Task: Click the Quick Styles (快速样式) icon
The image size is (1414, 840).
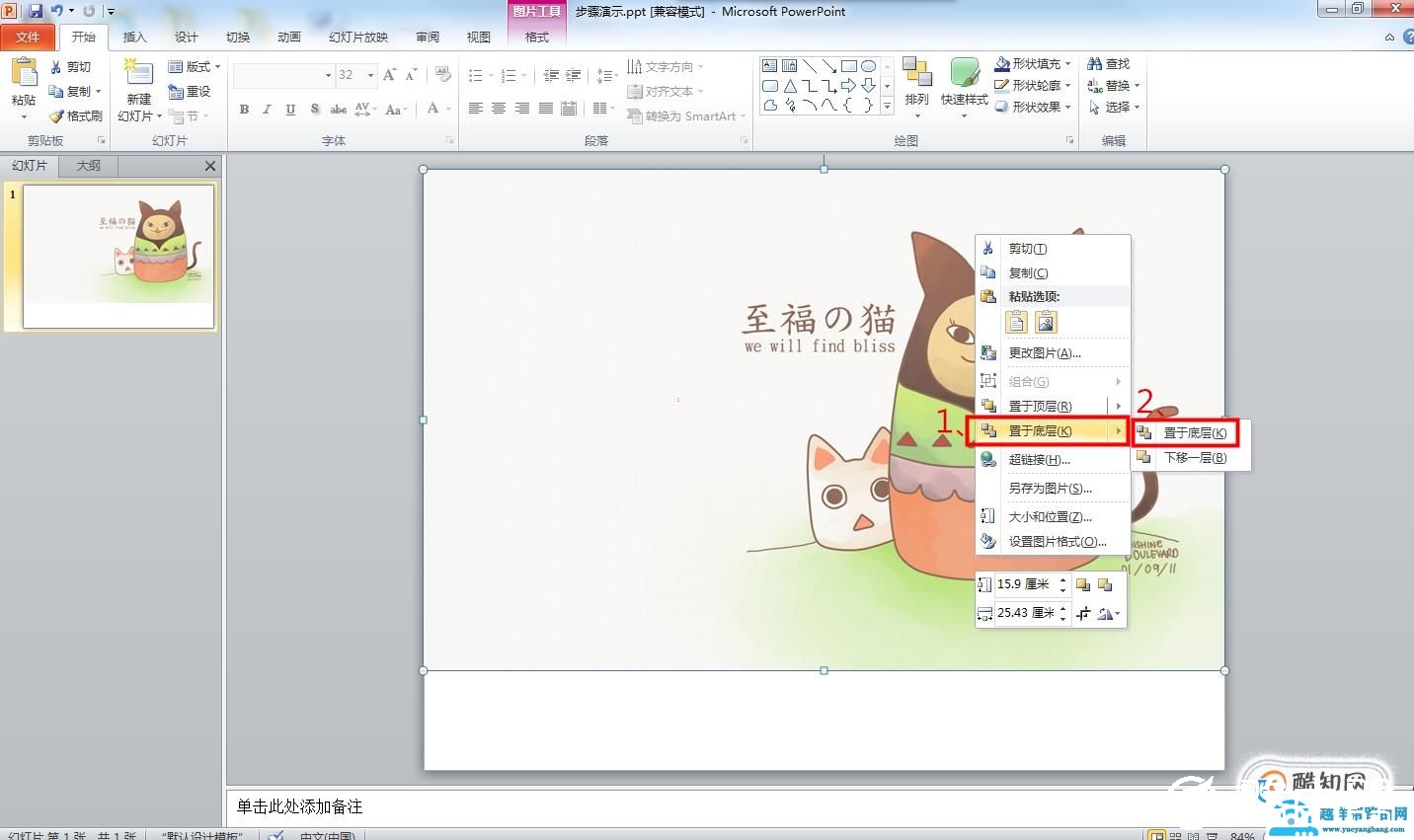Action: pos(964,74)
